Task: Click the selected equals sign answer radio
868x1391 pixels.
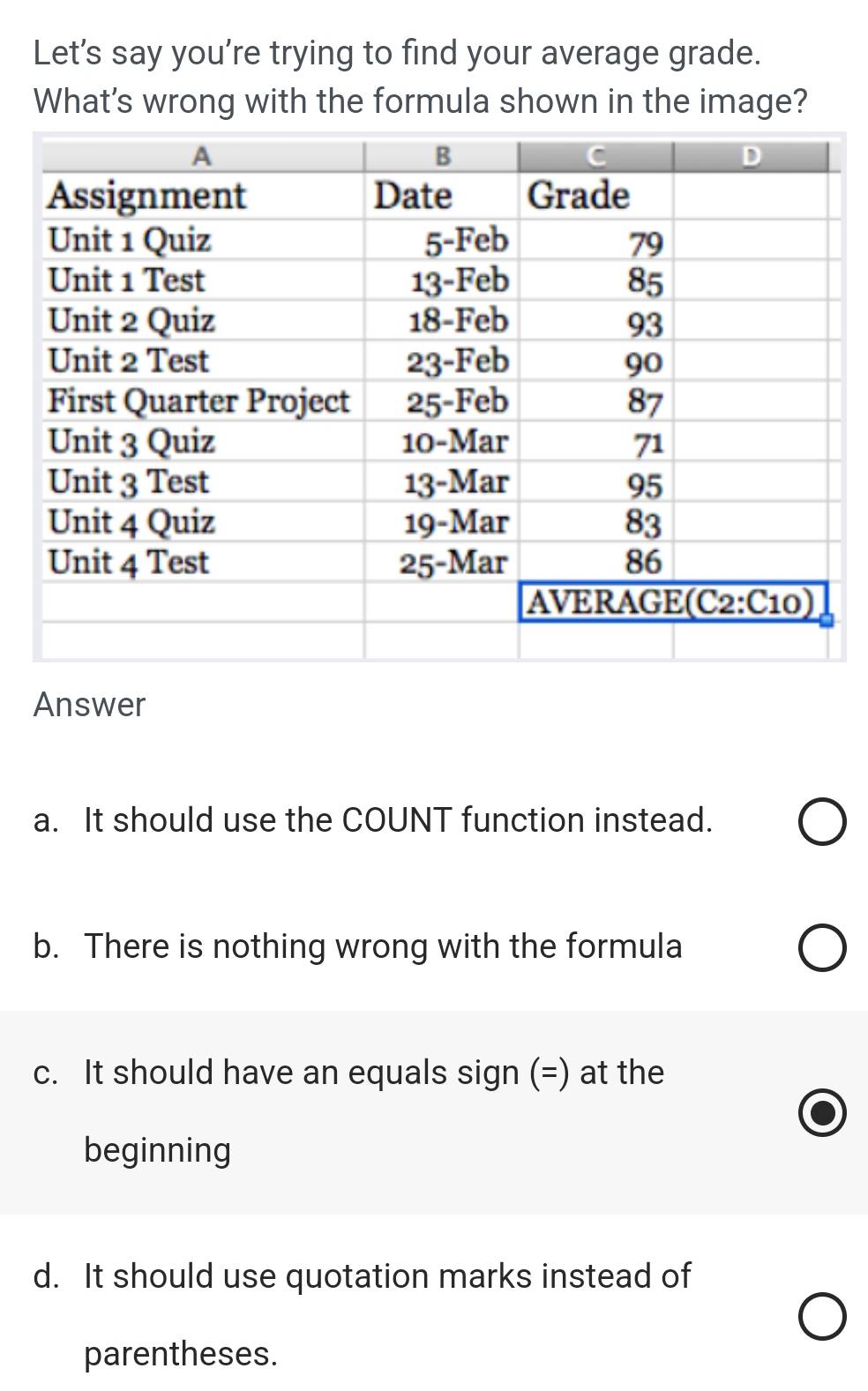Action: coord(822,1113)
